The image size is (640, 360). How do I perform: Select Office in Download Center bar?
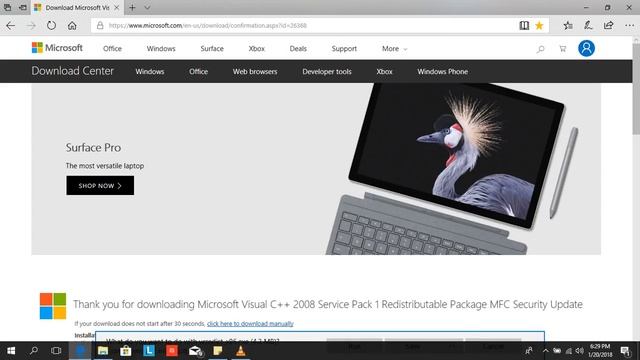click(x=198, y=71)
